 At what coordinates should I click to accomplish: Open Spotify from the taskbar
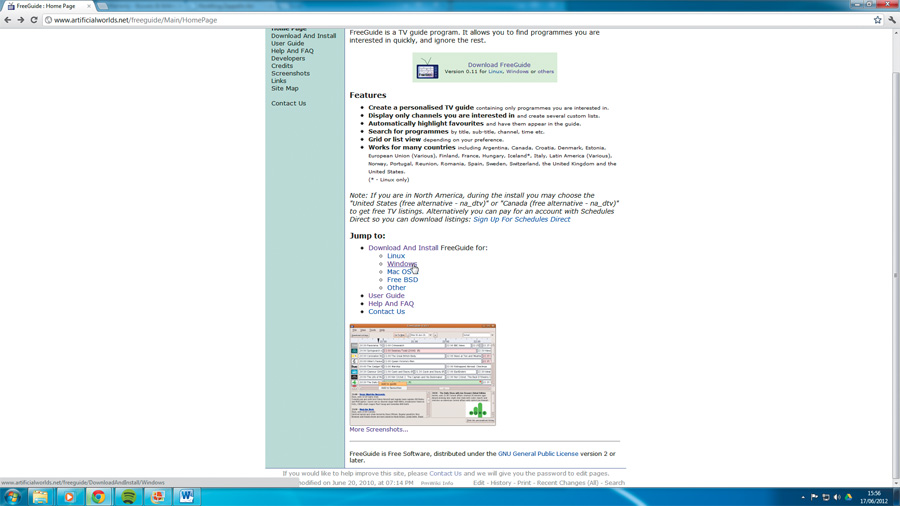tap(128, 497)
